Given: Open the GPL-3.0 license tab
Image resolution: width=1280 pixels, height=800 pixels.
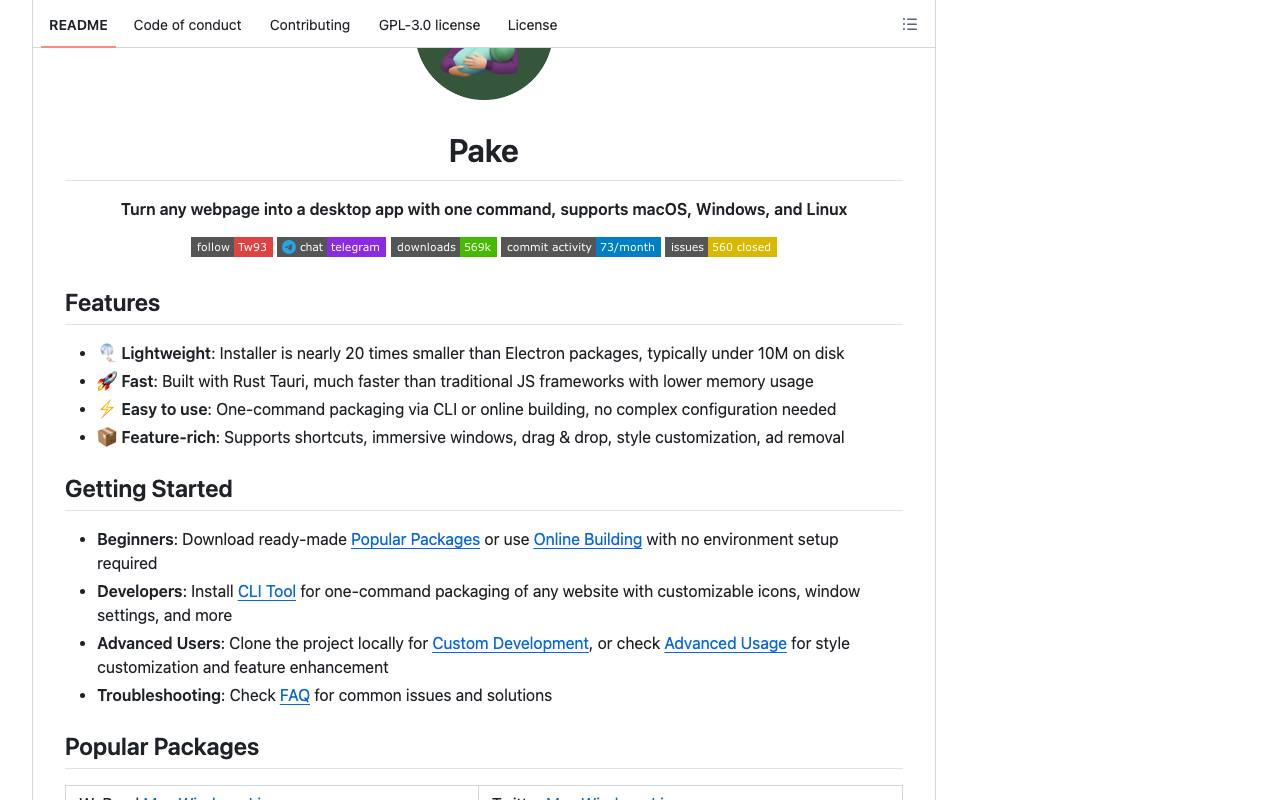Looking at the screenshot, I should 429,25.
